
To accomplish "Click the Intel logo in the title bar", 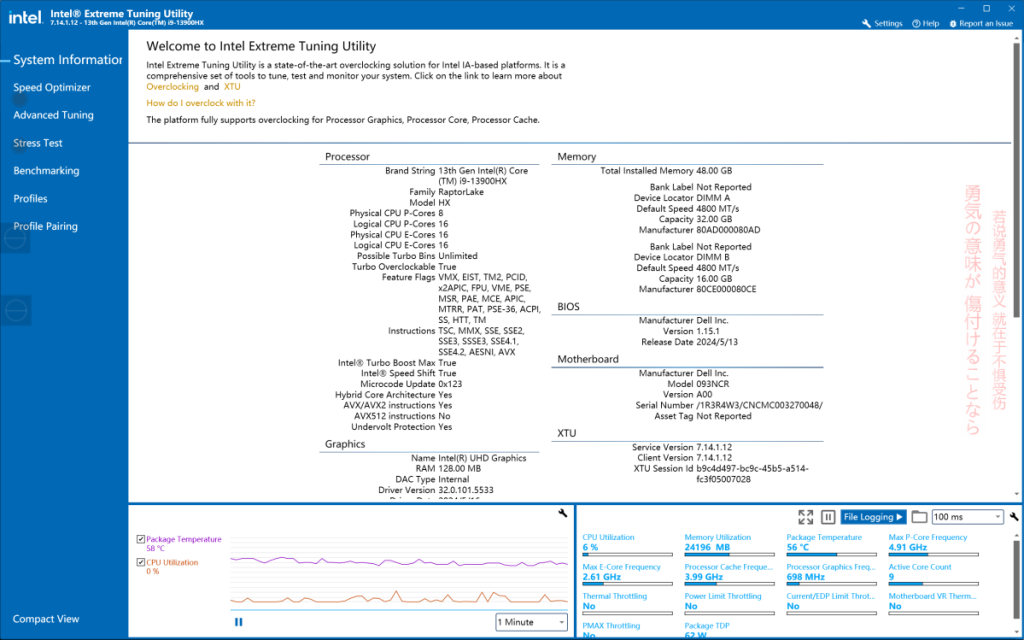I will pyautogui.click(x=25, y=18).
